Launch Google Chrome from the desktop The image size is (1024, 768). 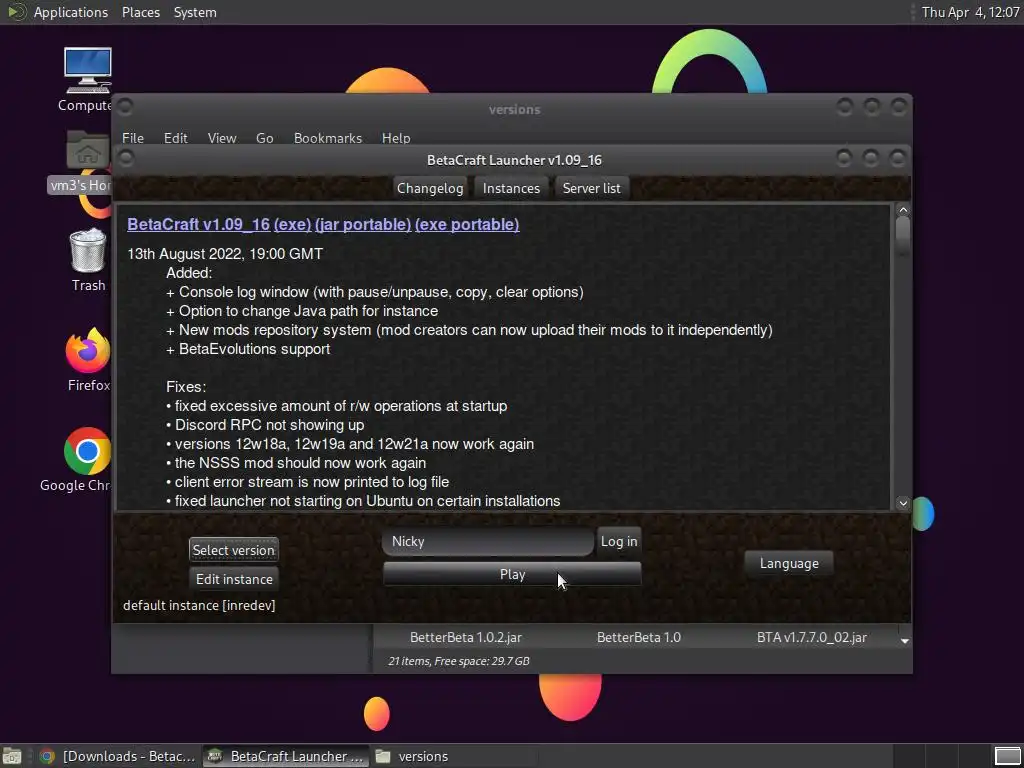click(x=87, y=459)
